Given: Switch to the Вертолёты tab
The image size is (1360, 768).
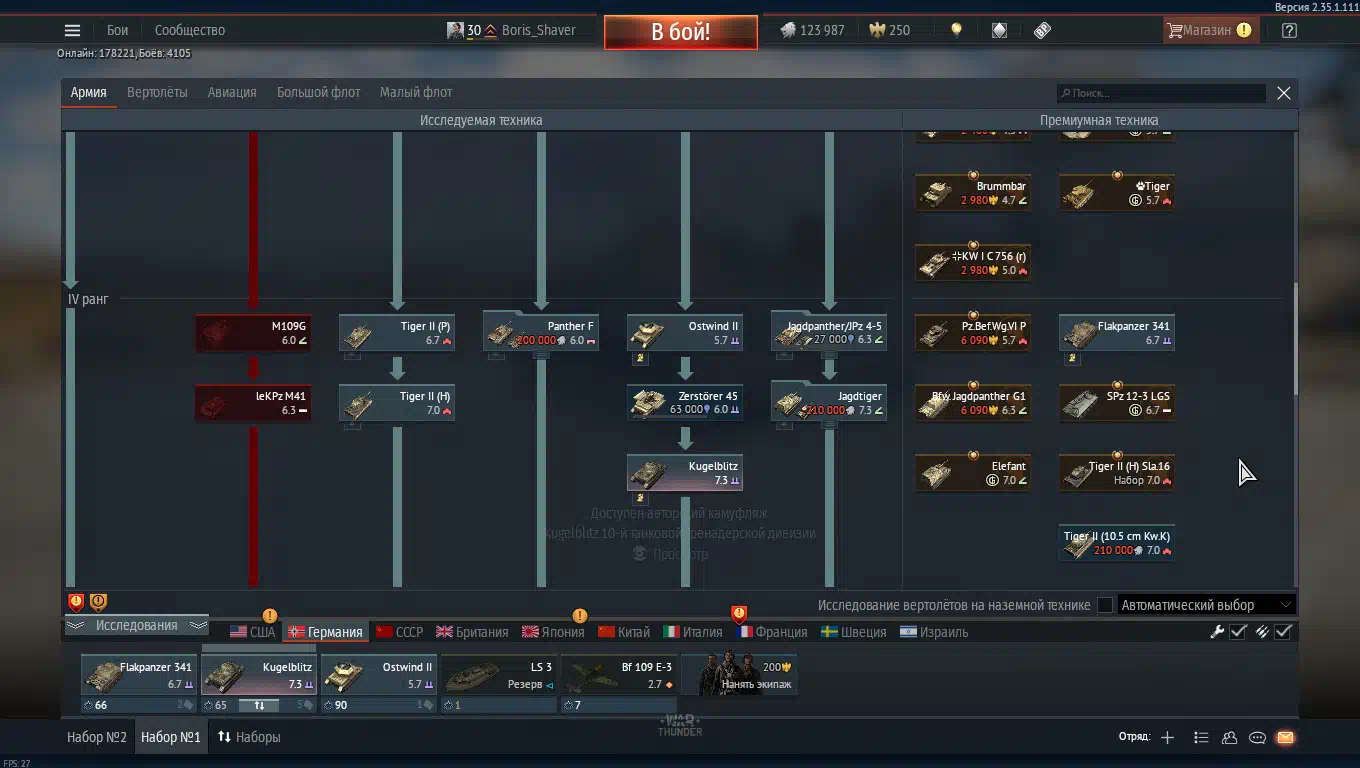Looking at the screenshot, I should [x=157, y=92].
